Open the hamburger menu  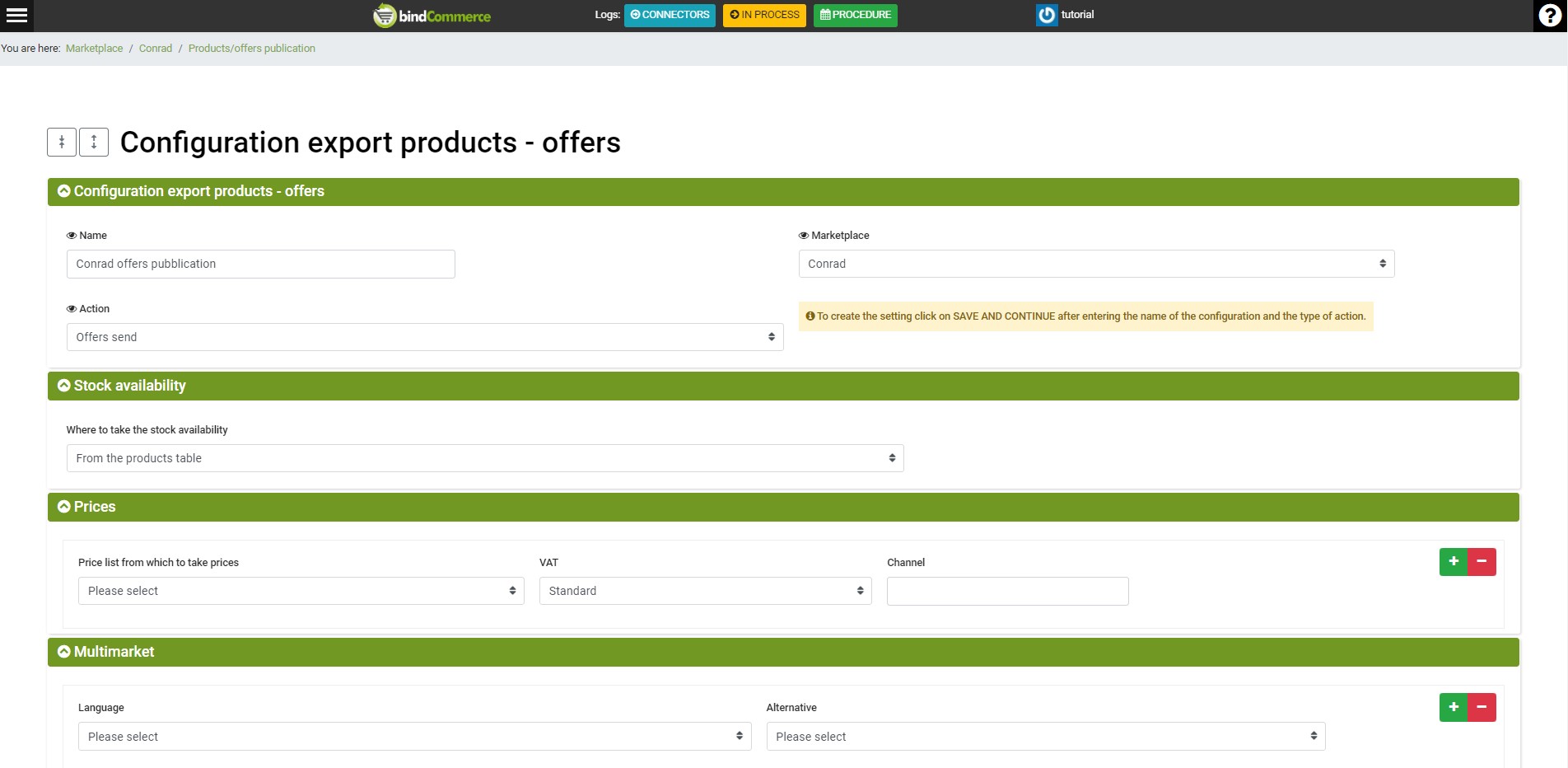coord(17,16)
